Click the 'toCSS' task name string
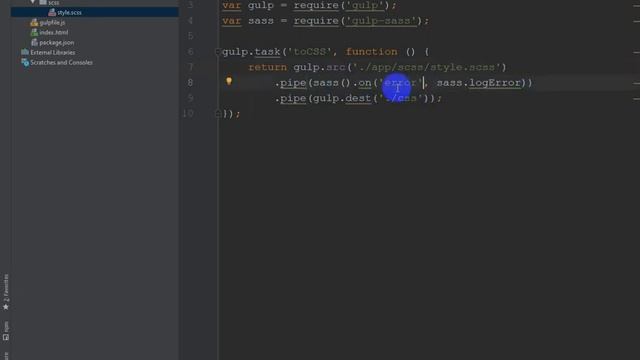The width and height of the screenshot is (640, 360). point(310,52)
